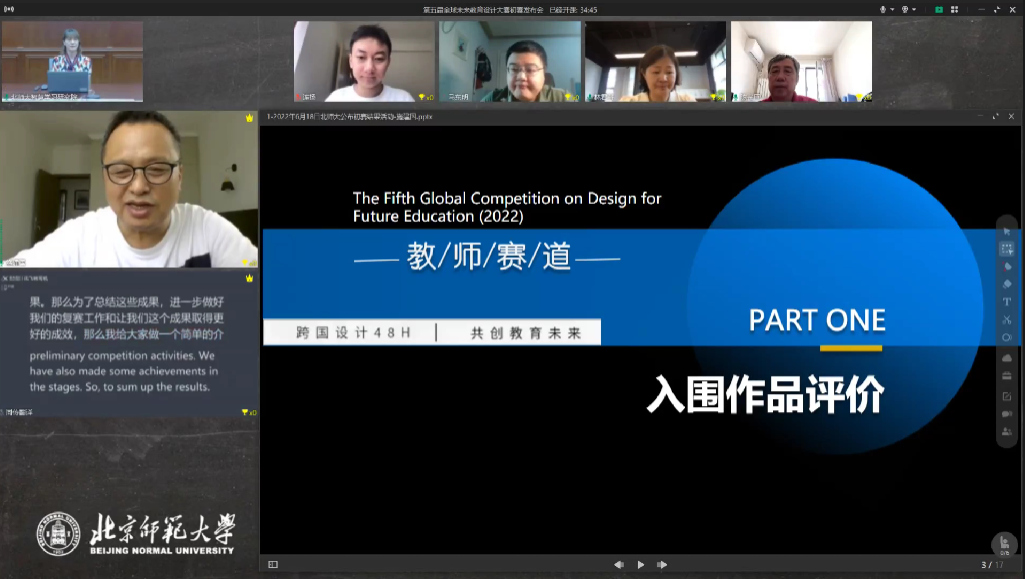Image resolution: width=1025 pixels, height=579 pixels.
Task: Select the mouse pointer tool in annotation toolbar
Action: coord(1007,232)
